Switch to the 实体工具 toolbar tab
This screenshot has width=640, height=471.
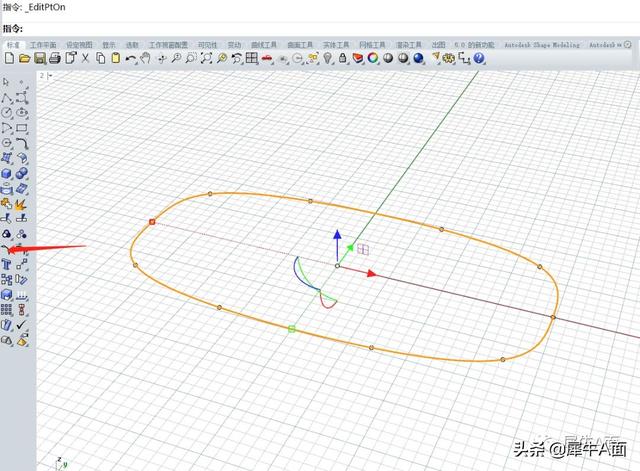pos(336,44)
